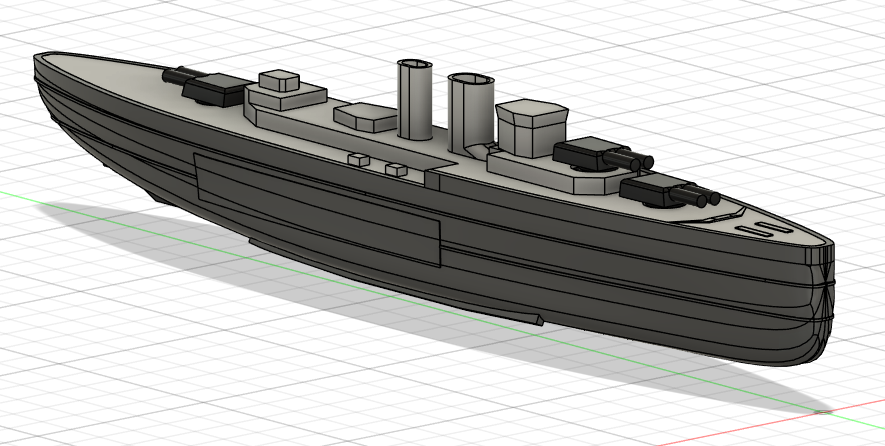Select the large rectangular panel on the hull side
The width and height of the screenshot is (885, 446).
317,209
